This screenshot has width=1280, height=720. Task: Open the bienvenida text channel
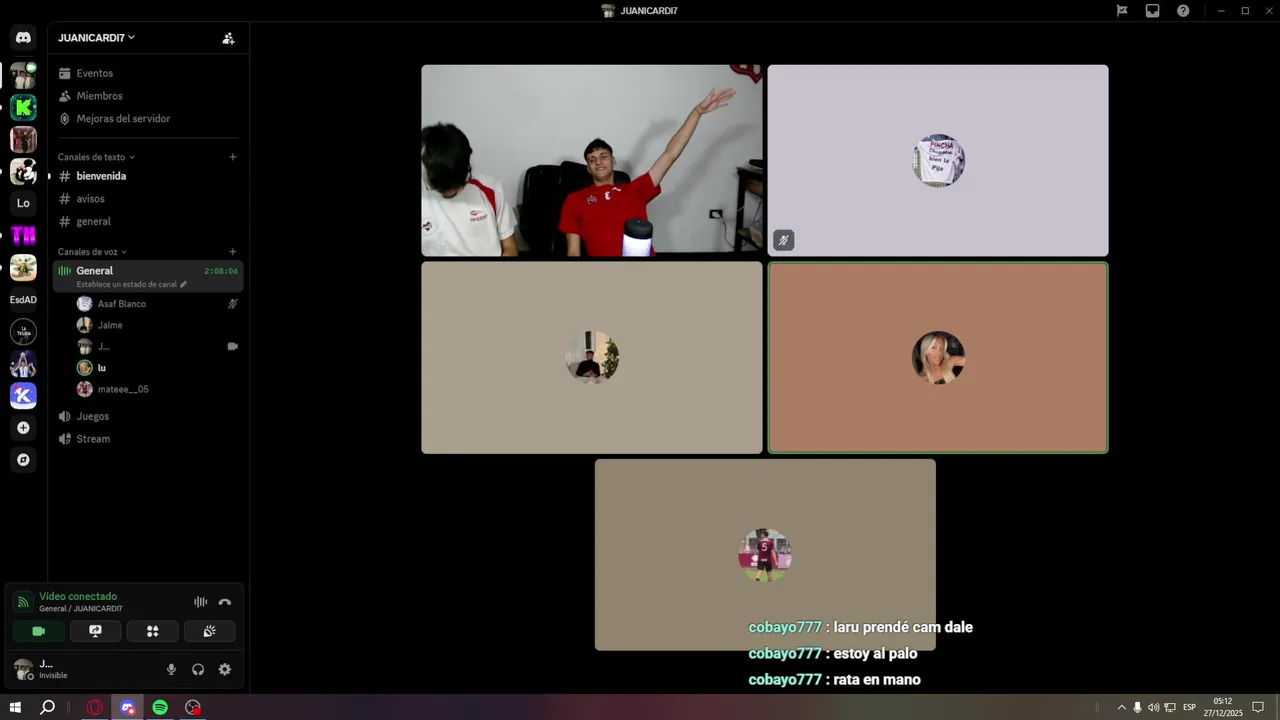[x=147, y=176]
